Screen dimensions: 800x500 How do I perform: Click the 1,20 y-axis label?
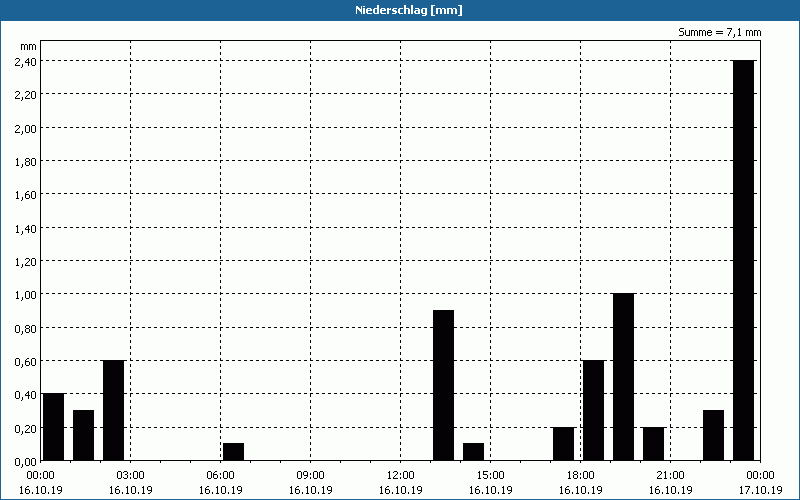coord(26,261)
